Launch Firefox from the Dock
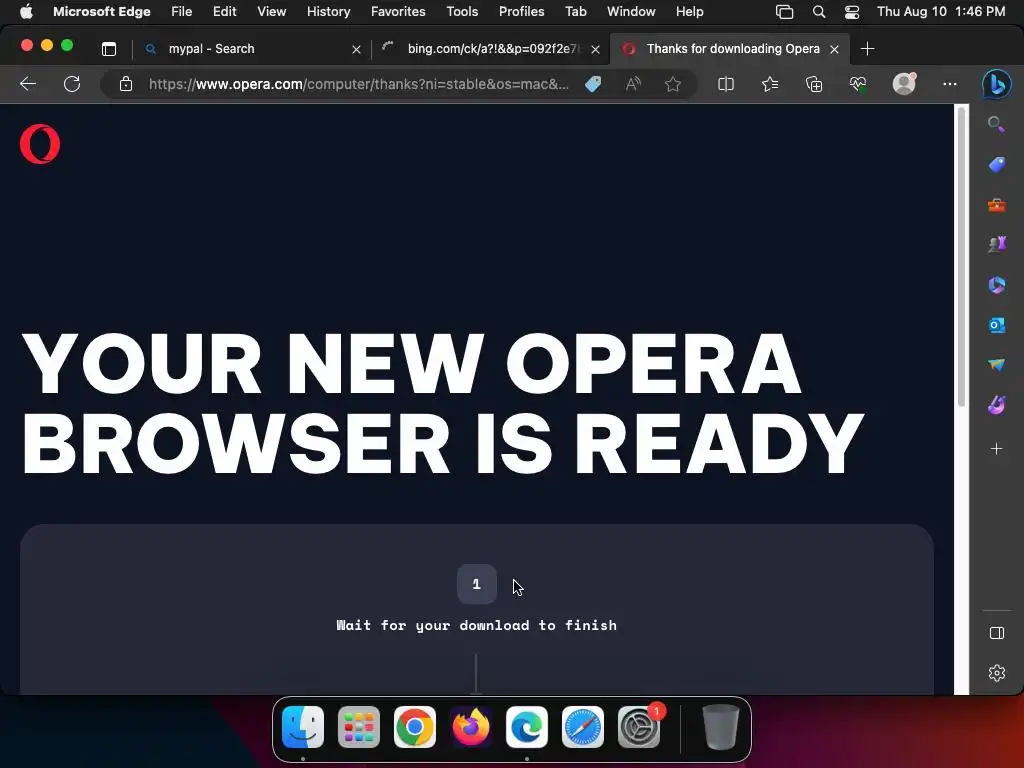1024x768 pixels. pos(471,727)
